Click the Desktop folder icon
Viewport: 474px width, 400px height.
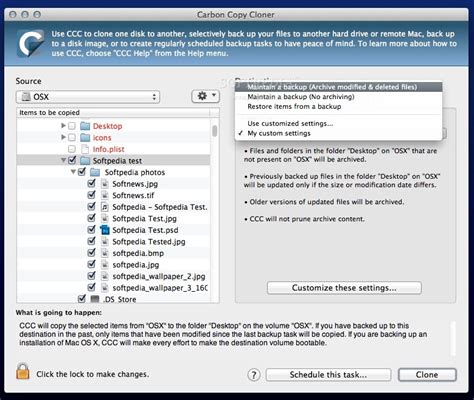point(85,126)
